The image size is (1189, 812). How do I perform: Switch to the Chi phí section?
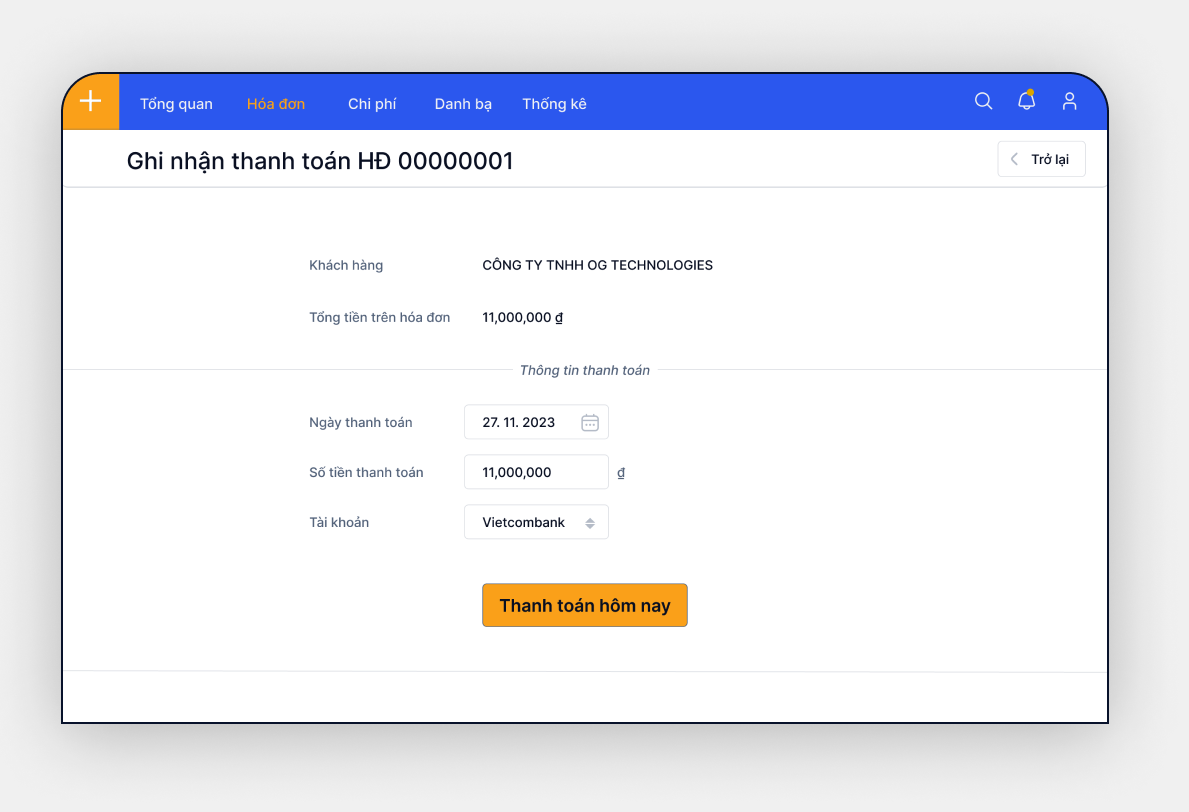click(372, 104)
